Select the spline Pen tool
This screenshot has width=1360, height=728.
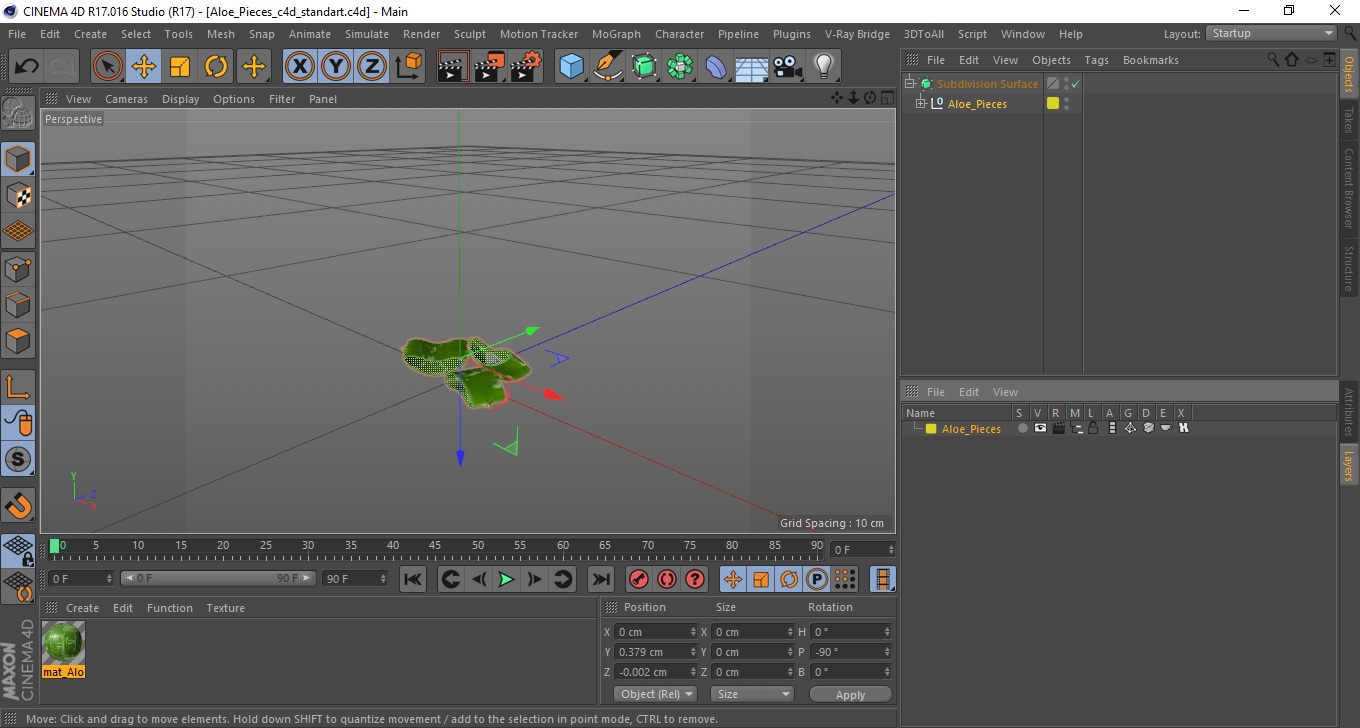(607, 67)
